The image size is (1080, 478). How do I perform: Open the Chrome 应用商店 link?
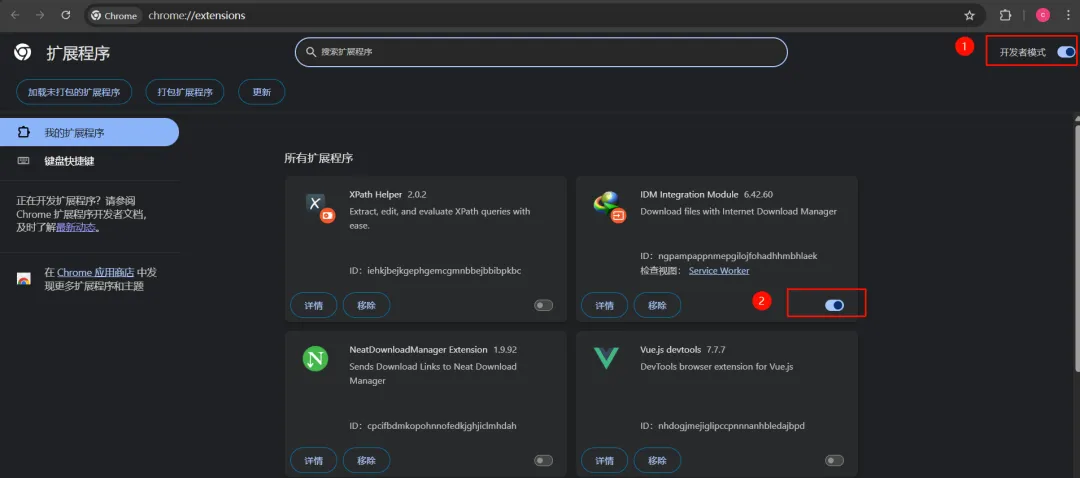tap(96, 273)
